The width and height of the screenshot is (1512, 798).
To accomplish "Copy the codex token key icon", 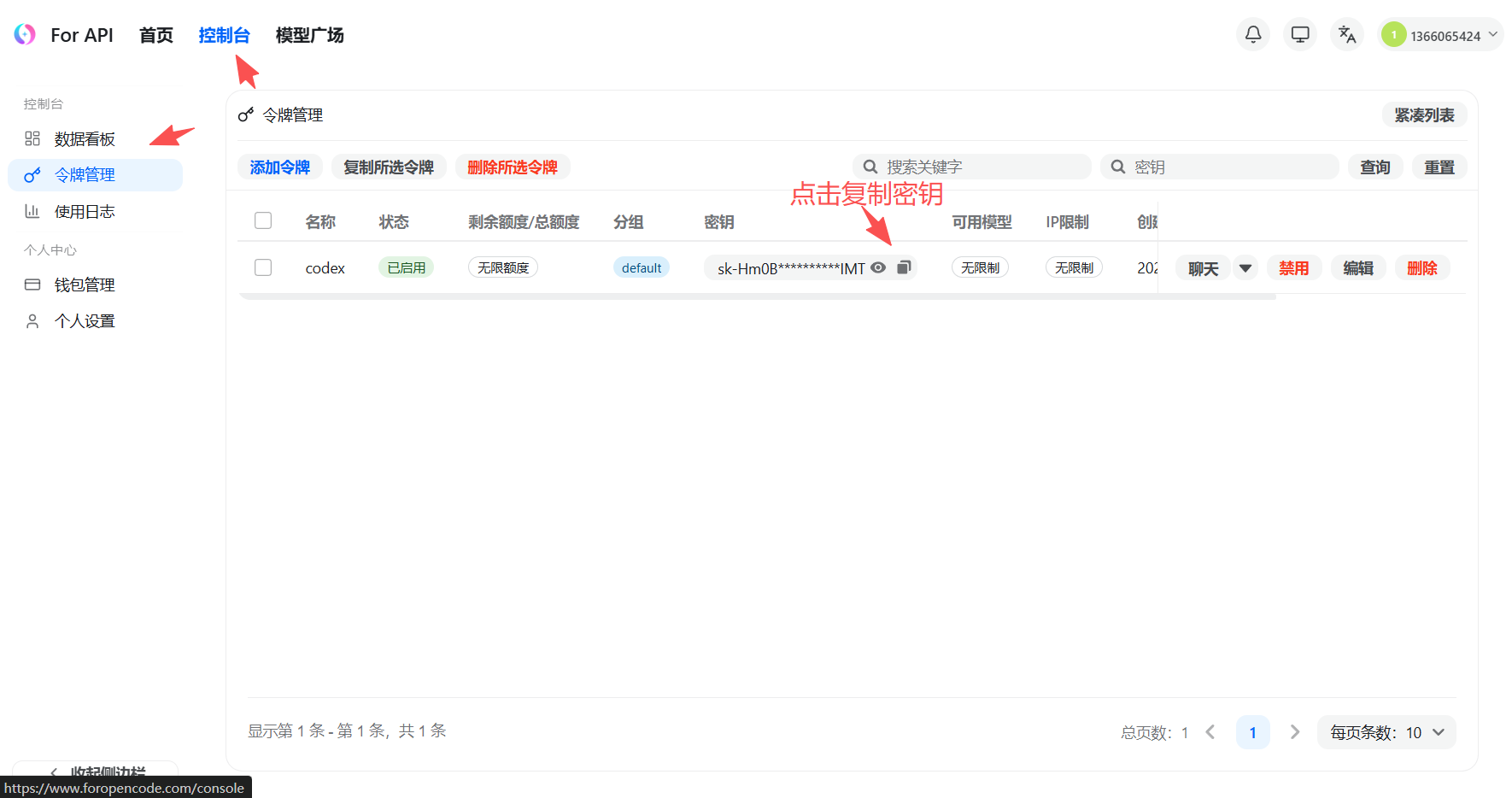I will tap(904, 267).
